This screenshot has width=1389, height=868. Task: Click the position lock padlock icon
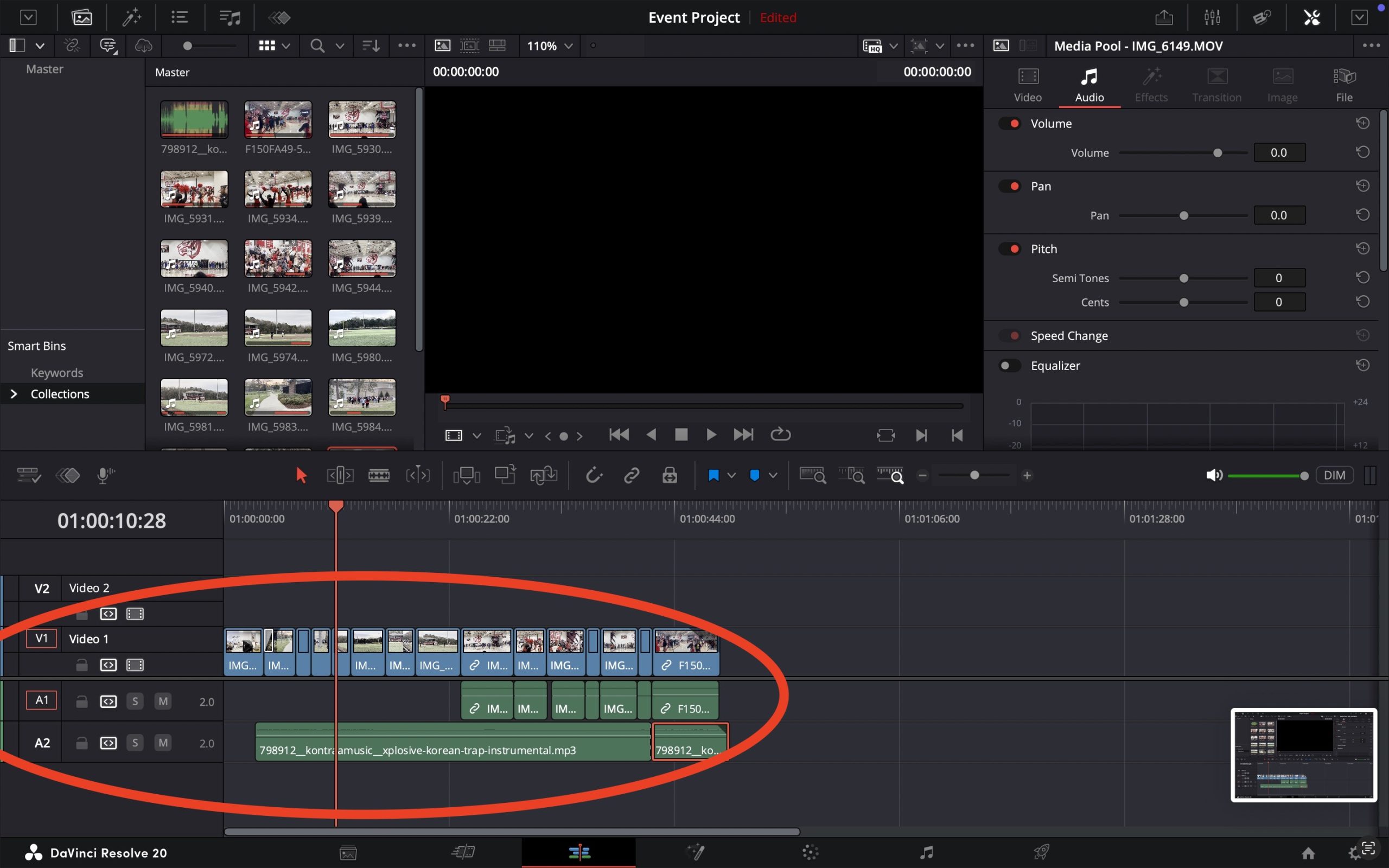pos(669,475)
